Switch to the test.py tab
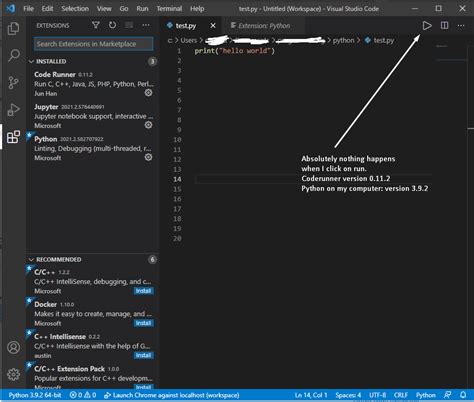The height and width of the screenshot is (402, 474). coord(186,26)
